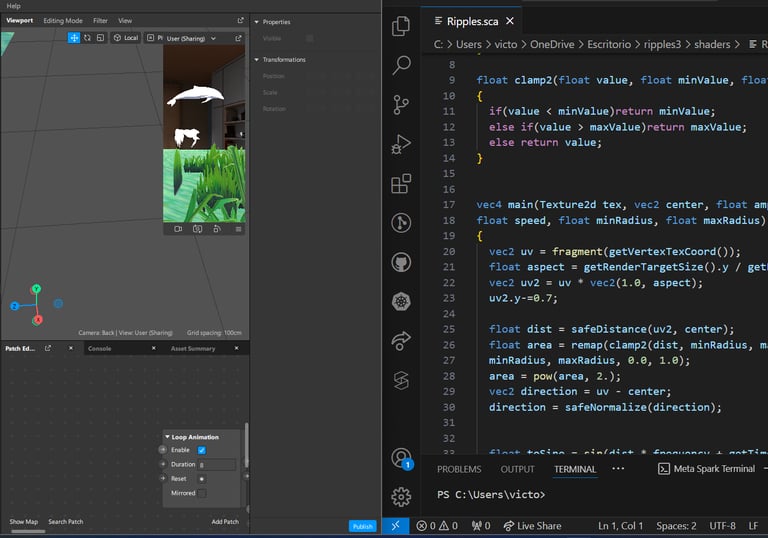This screenshot has width=768, height=538.
Task: Collapse the Loop Animation patch
Action: click(x=167, y=437)
